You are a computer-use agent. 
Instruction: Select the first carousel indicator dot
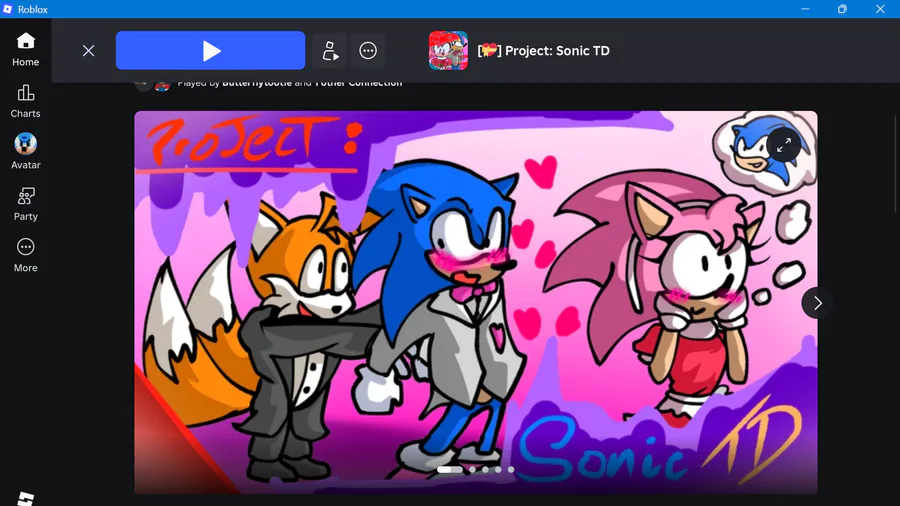click(x=450, y=469)
